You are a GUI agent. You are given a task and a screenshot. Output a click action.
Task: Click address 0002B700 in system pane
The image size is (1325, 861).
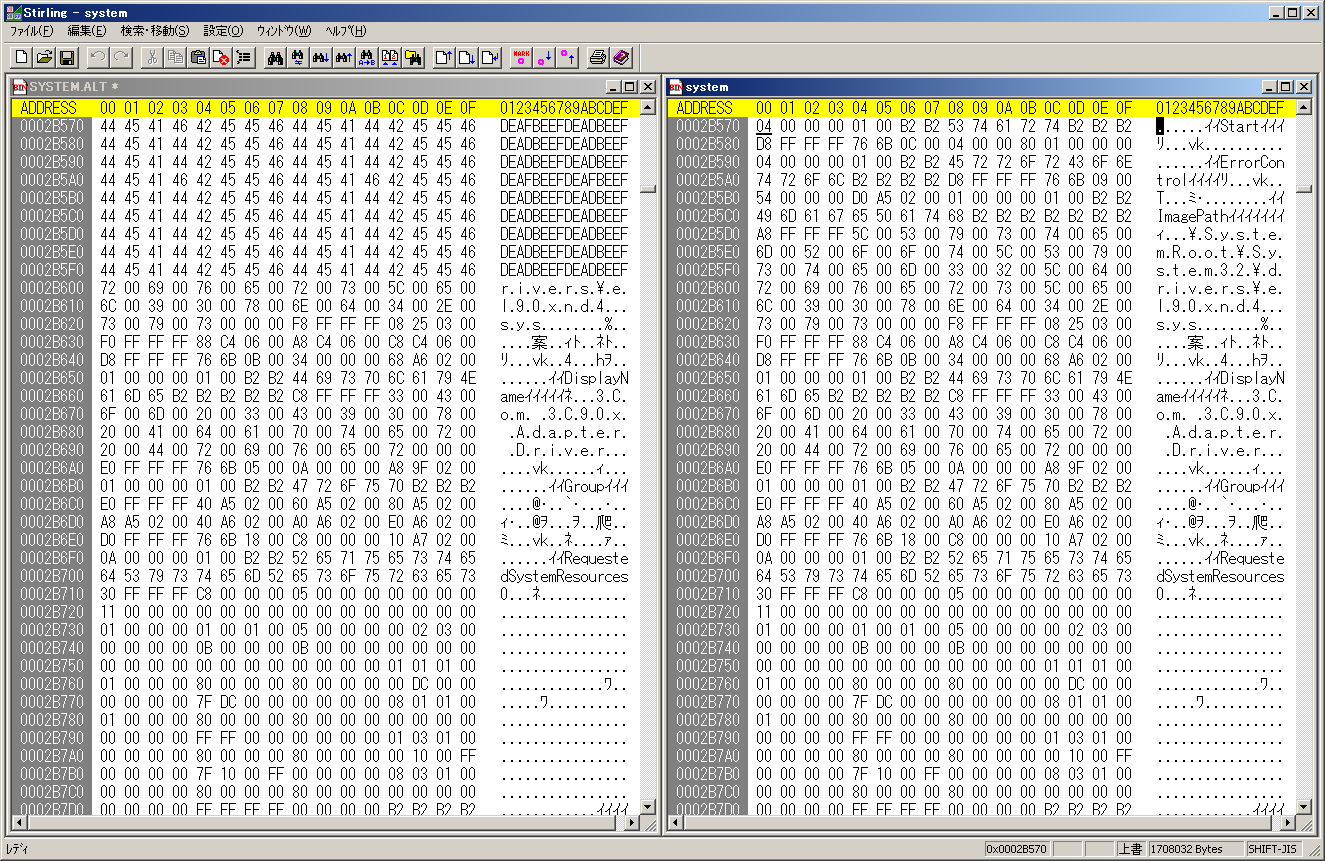tap(708, 576)
